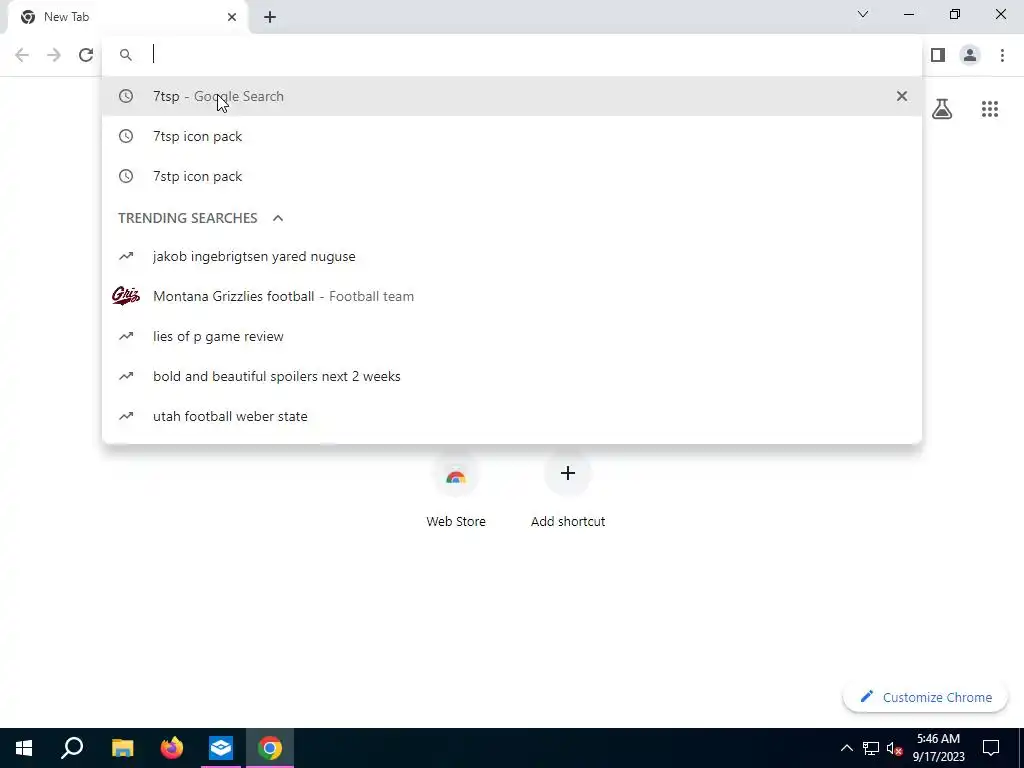The image size is (1024, 768).
Task: Open File Explorer from taskbar
Action: (122, 748)
